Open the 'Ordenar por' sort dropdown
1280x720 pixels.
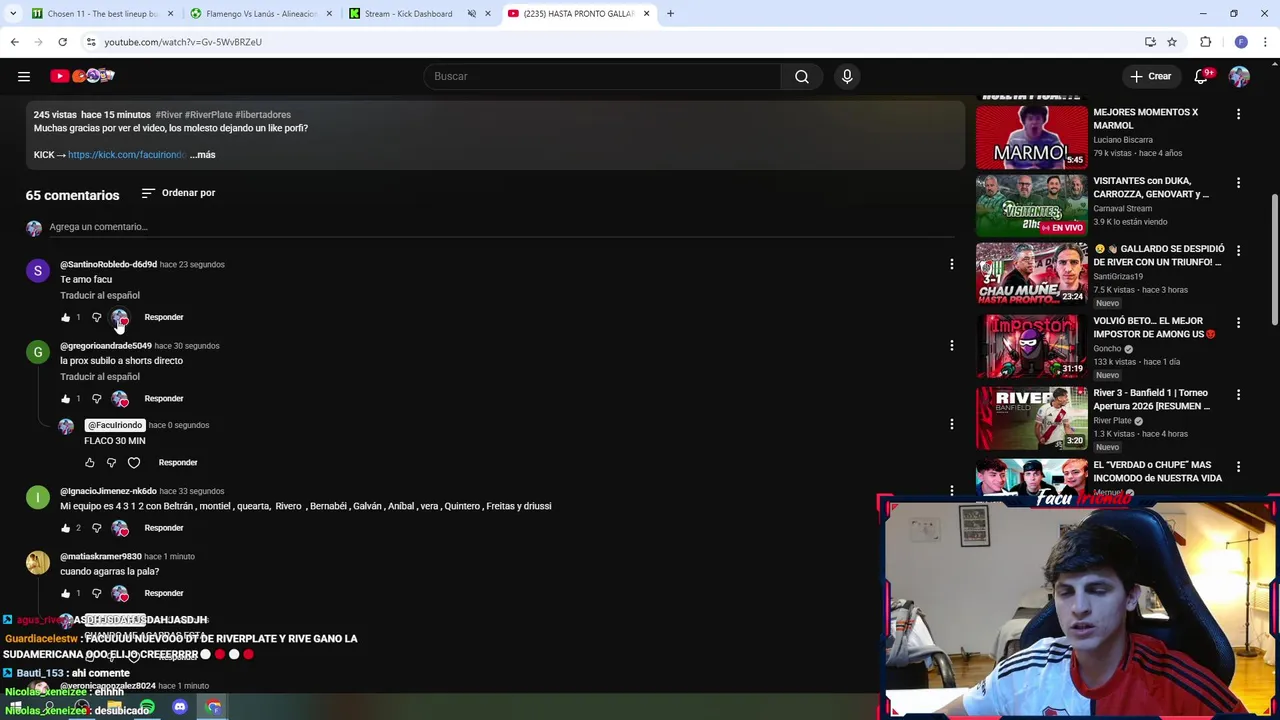click(178, 193)
